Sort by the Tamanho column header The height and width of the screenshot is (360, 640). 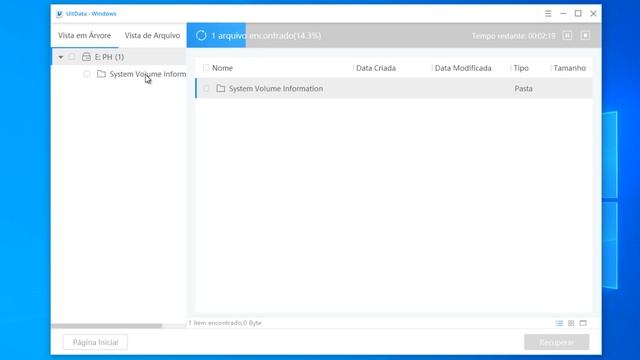(570, 68)
